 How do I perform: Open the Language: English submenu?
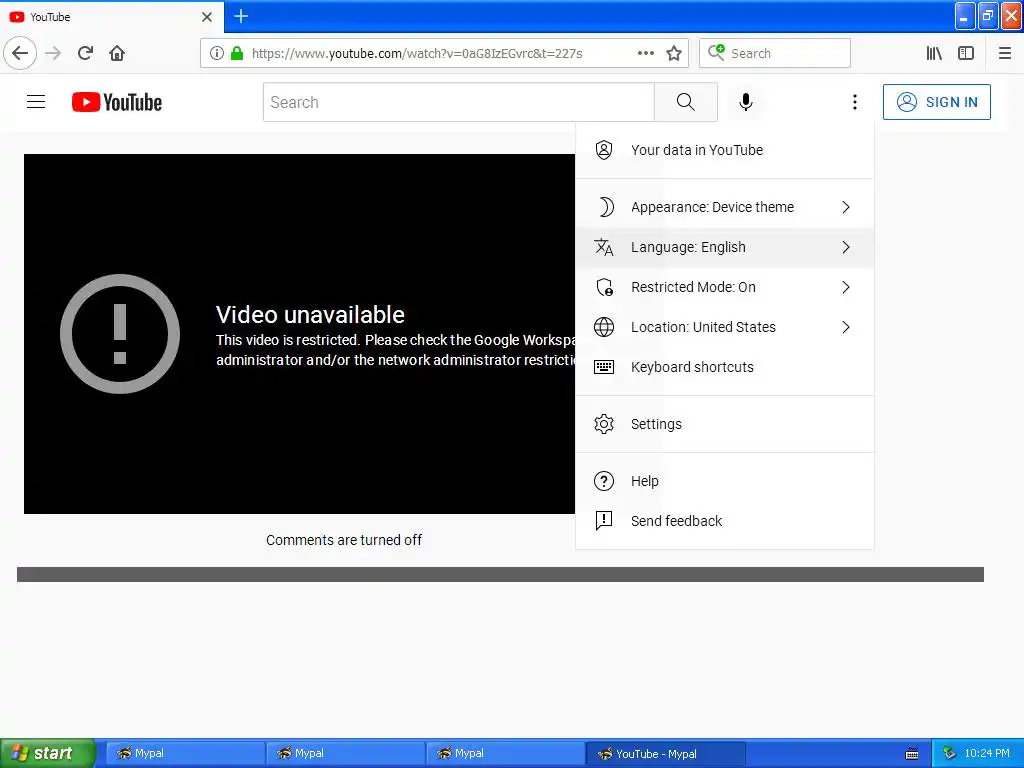[x=724, y=247]
